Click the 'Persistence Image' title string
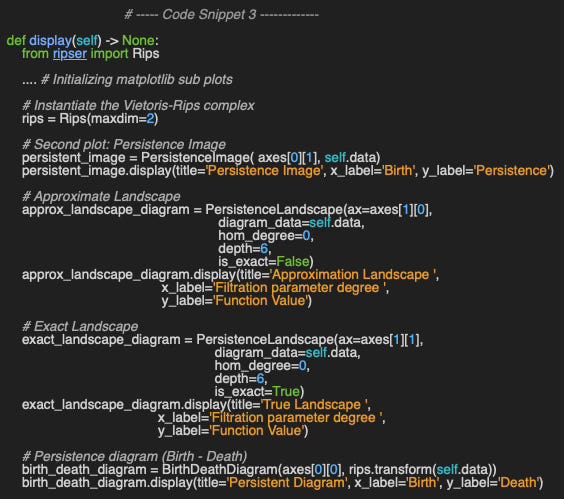This screenshot has height=499, width=564. [x=265, y=171]
